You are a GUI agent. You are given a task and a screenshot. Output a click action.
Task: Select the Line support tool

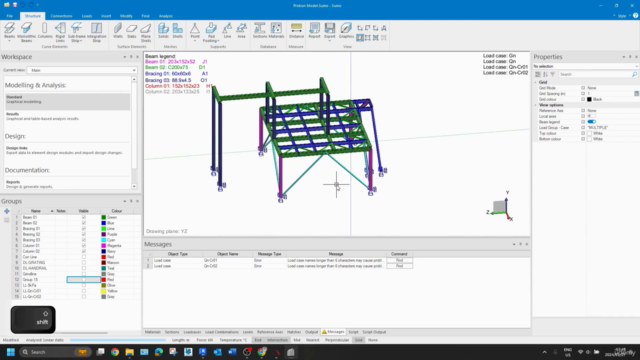(x=227, y=30)
